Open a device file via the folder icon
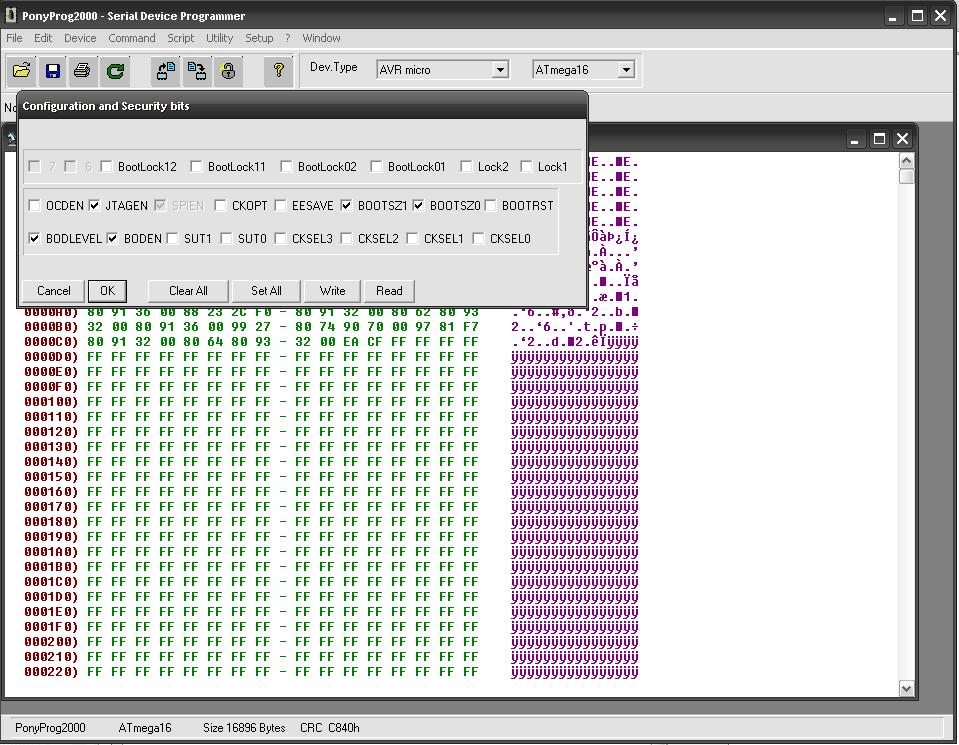The height and width of the screenshot is (745, 959). pos(21,71)
